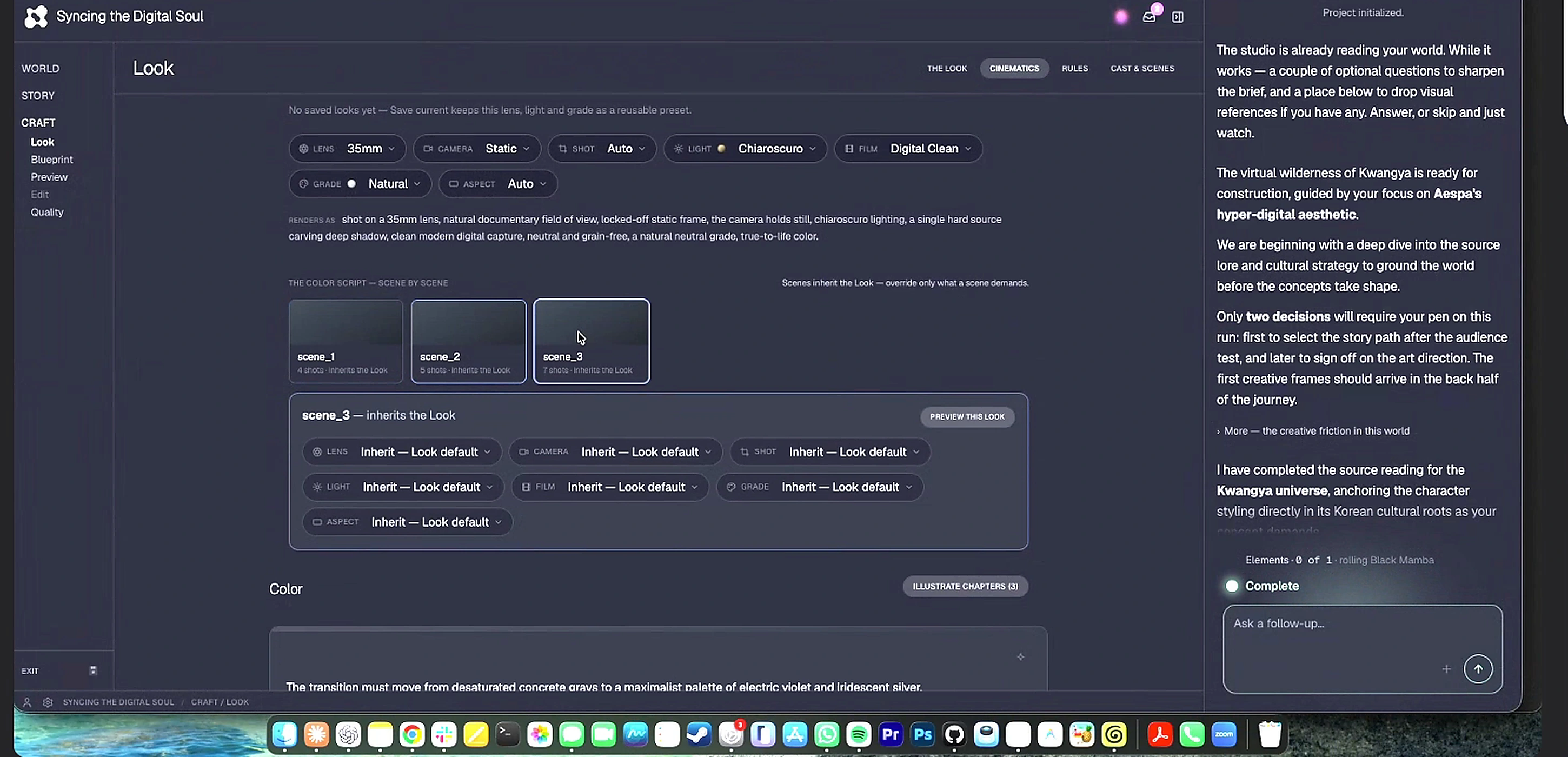This screenshot has width=1568, height=757.
Task: Switch to the Rules tab
Action: pyautogui.click(x=1074, y=68)
